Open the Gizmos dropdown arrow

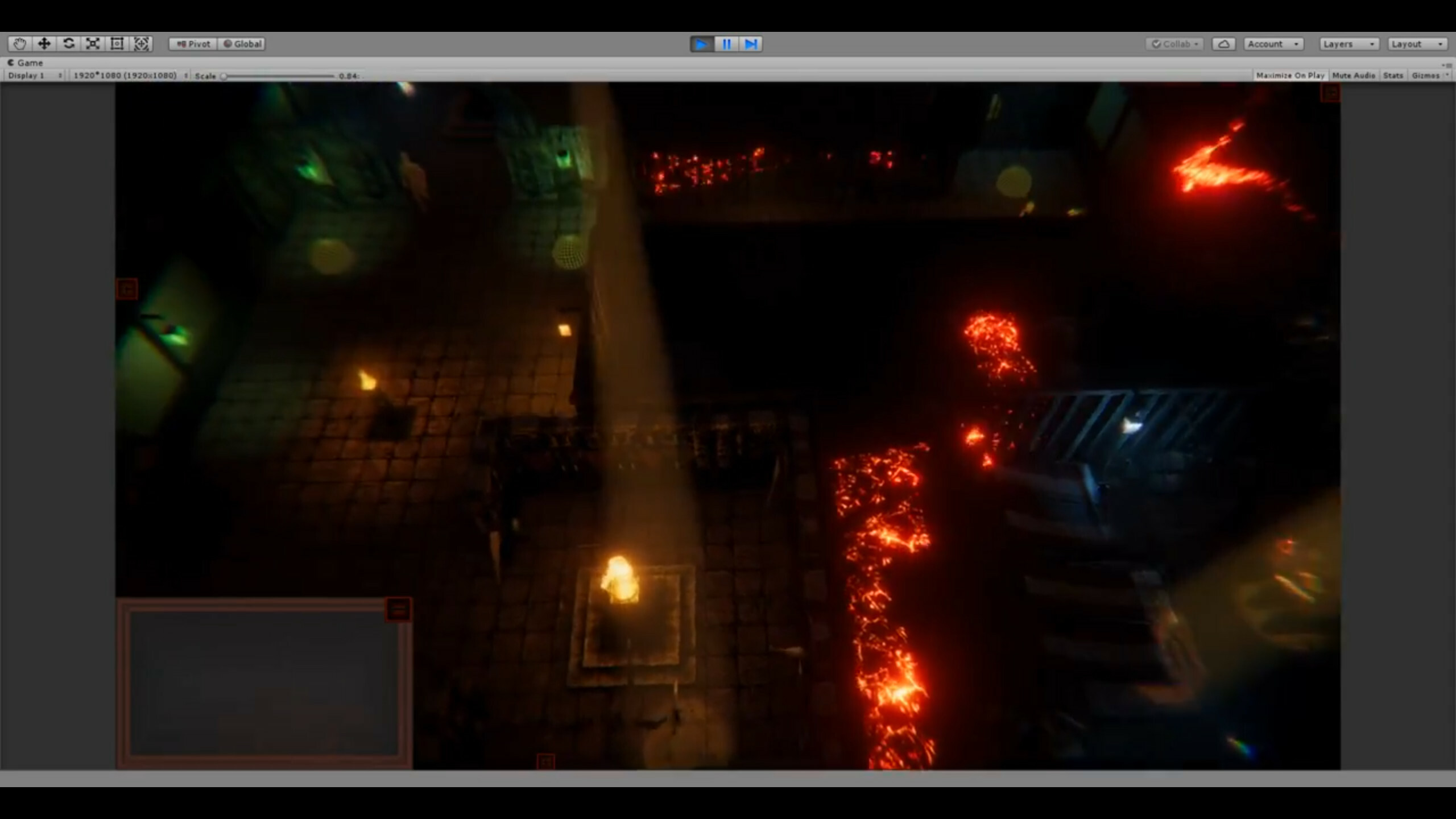coord(1447,76)
